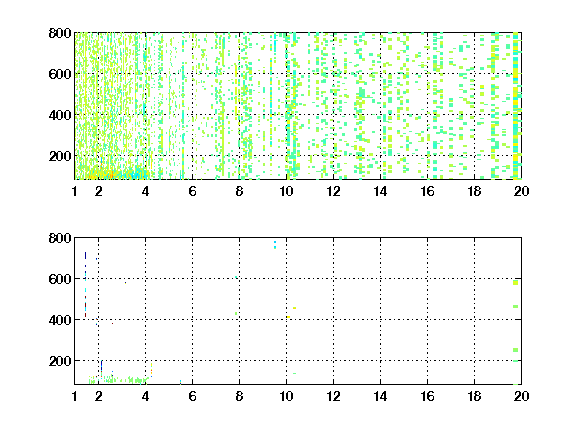Click the 800 y-axis label of bottom plot
The height and width of the screenshot is (432, 576).
[x=60, y=238]
